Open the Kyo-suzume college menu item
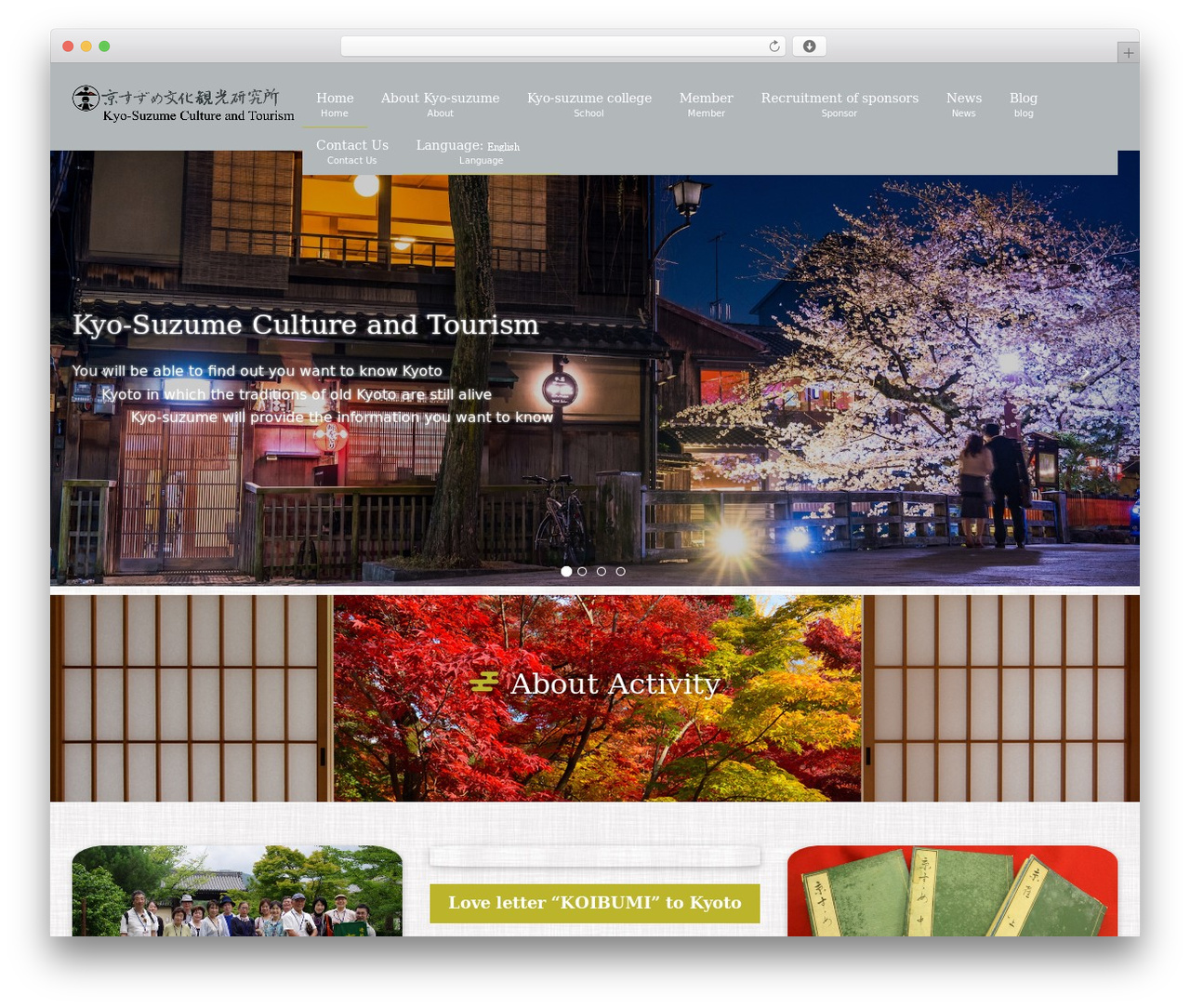 point(589,104)
